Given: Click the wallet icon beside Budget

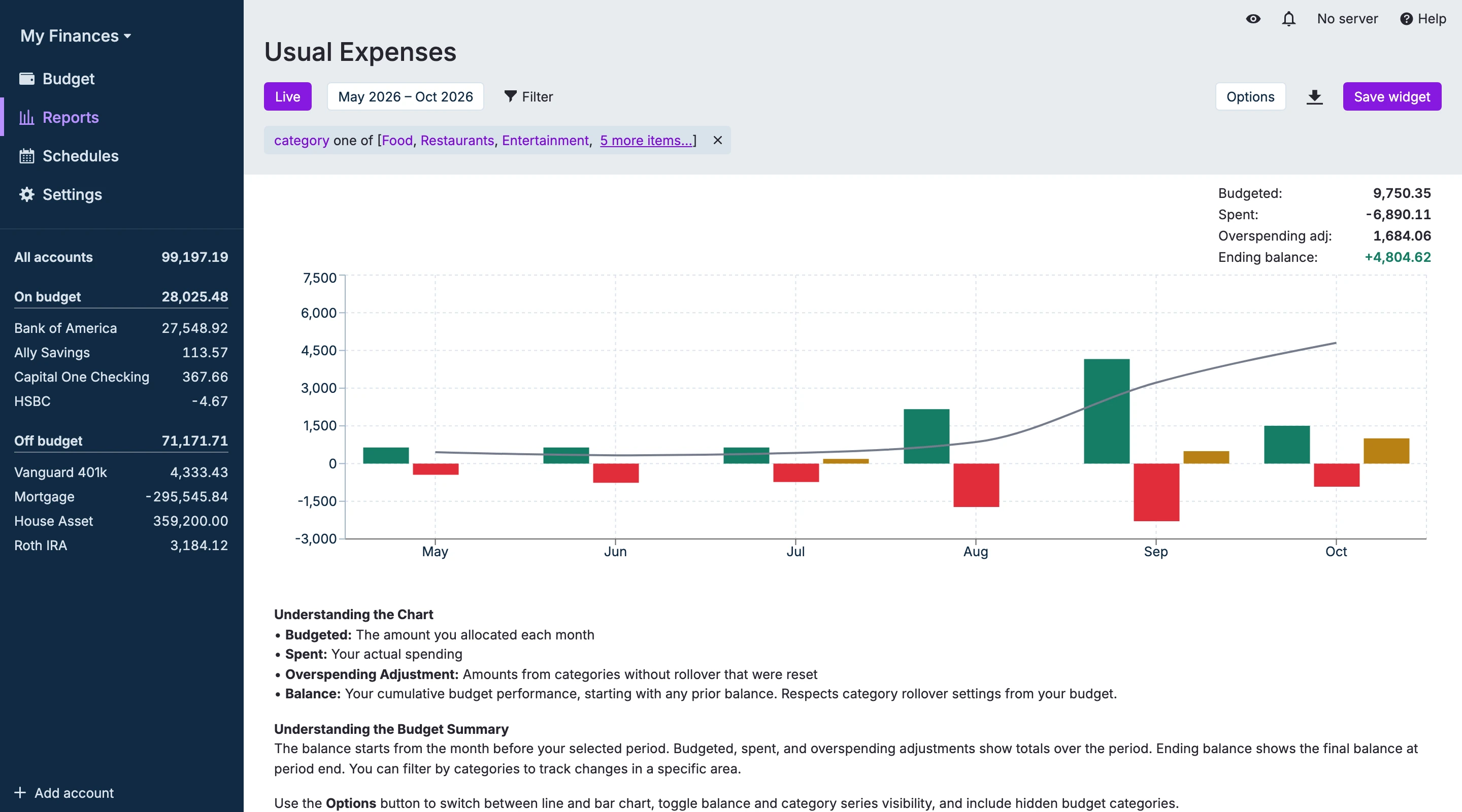Looking at the screenshot, I should click(x=27, y=78).
